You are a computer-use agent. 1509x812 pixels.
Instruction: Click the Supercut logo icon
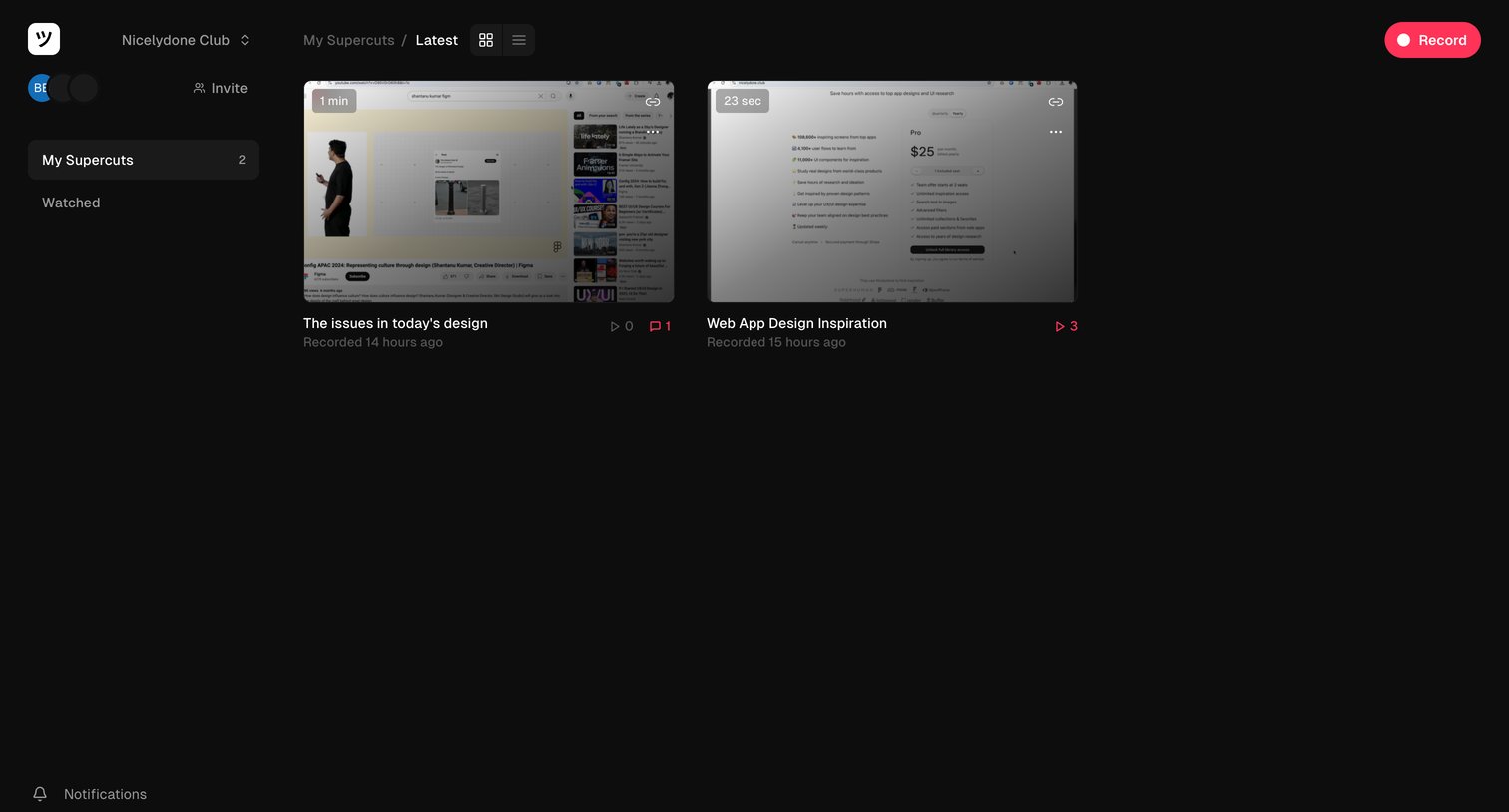coord(44,39)
